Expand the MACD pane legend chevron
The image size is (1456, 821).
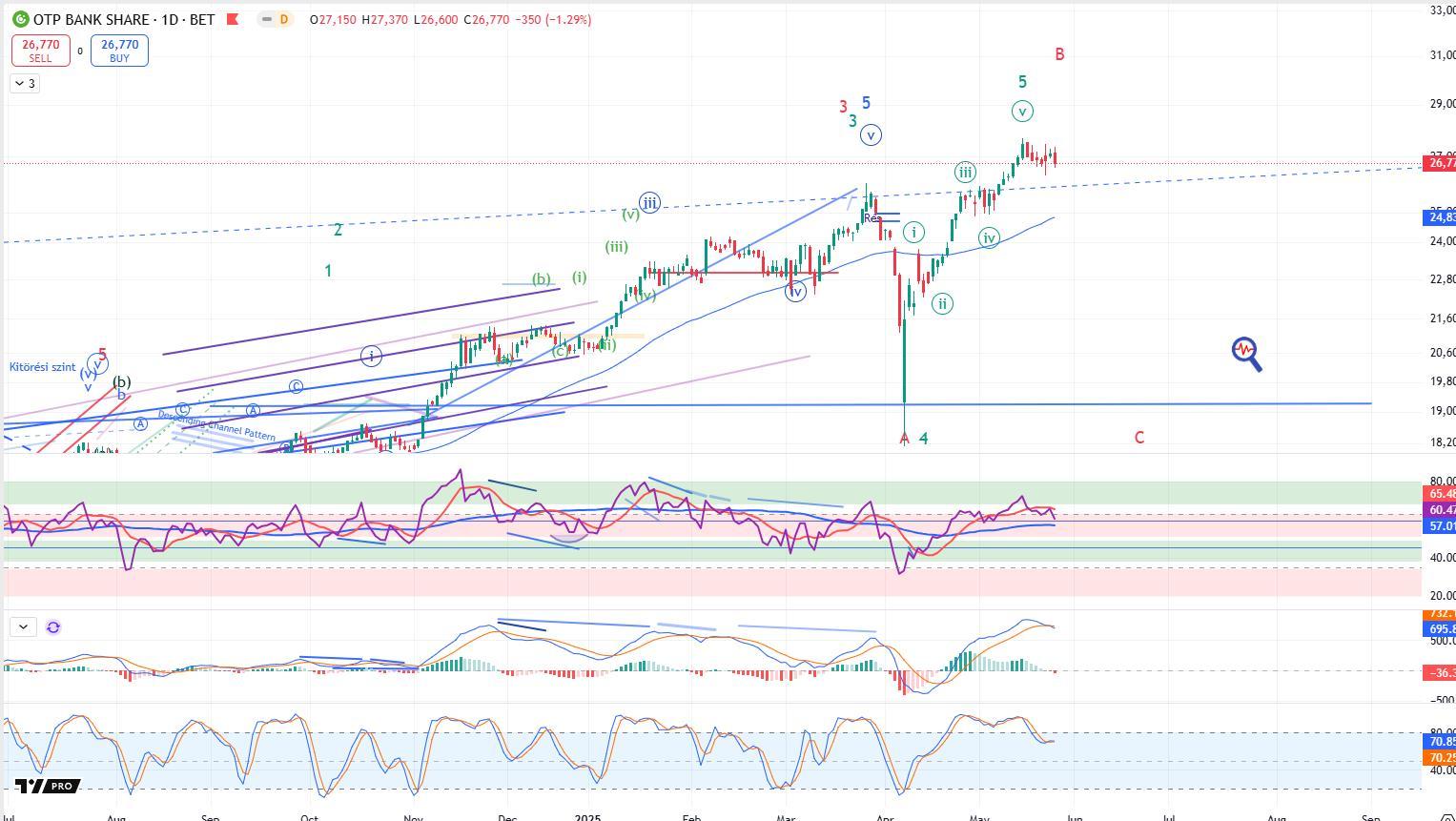23,626
